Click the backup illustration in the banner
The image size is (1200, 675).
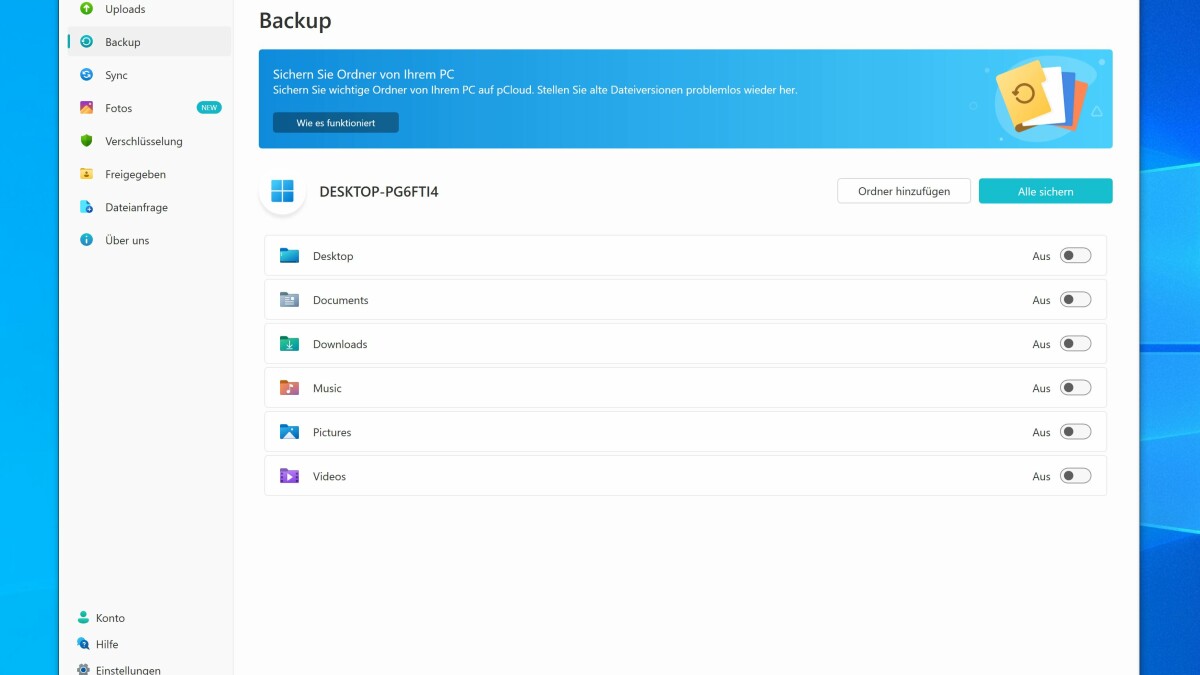[1042, 97]
